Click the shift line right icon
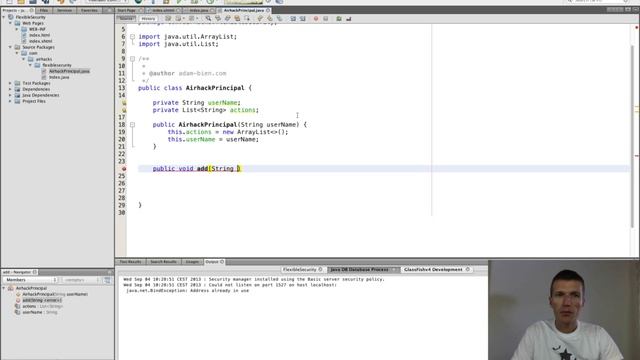Viewport: 640px width, 360px height. coord(303,18)
